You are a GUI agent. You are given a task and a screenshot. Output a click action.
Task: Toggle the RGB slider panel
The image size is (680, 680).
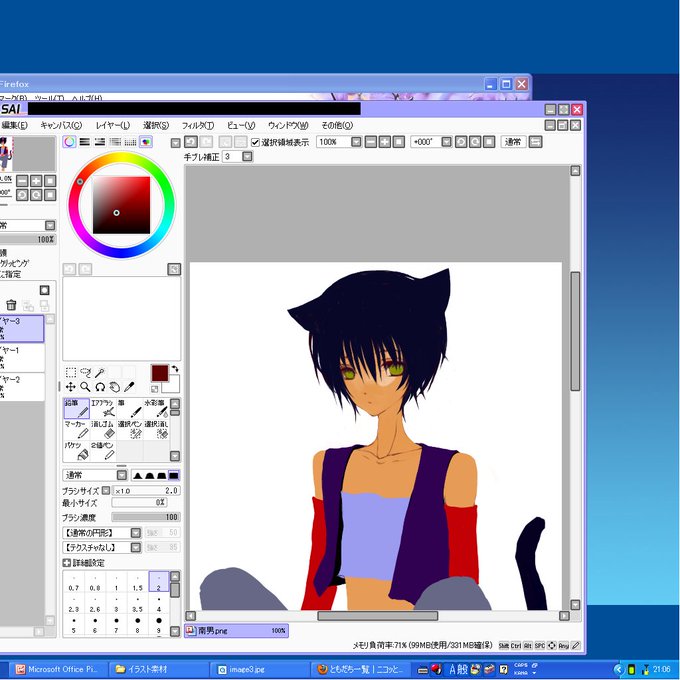pos(85,142)
